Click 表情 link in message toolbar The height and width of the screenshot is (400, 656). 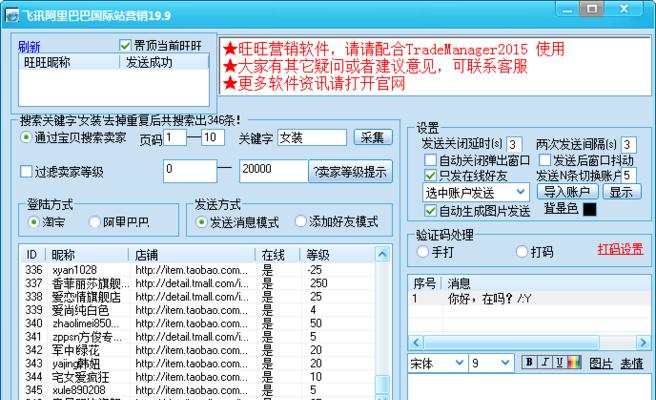pos(632,364)
